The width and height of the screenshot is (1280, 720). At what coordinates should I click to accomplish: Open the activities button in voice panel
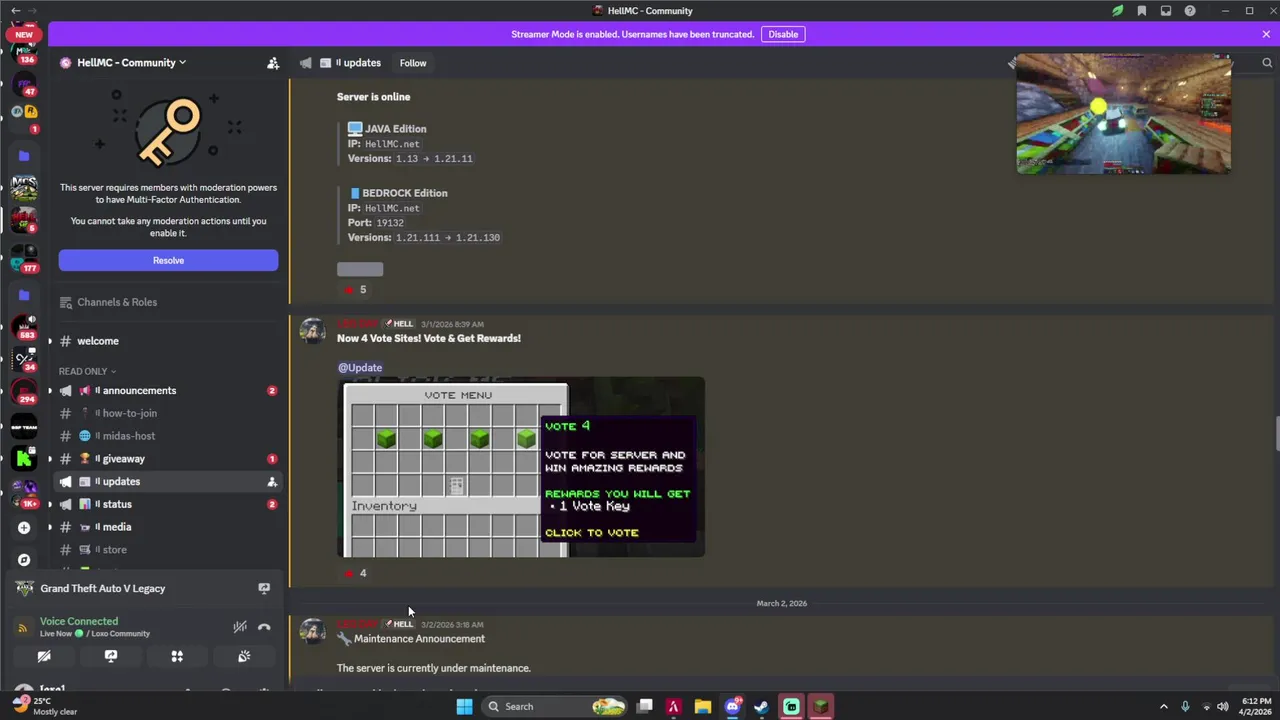pyautogui.click(x=177, y=657)
